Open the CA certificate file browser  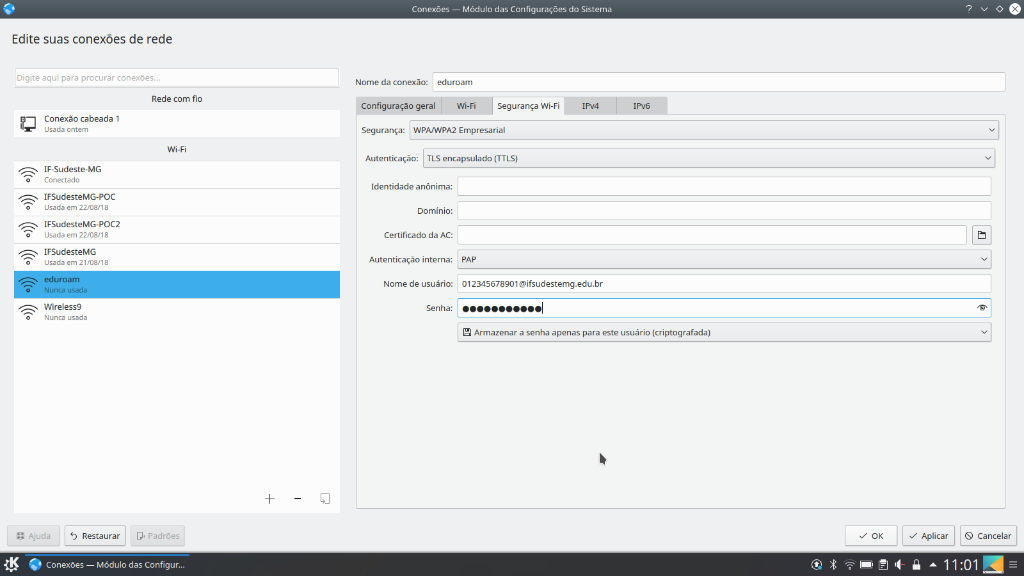[982, 235]
